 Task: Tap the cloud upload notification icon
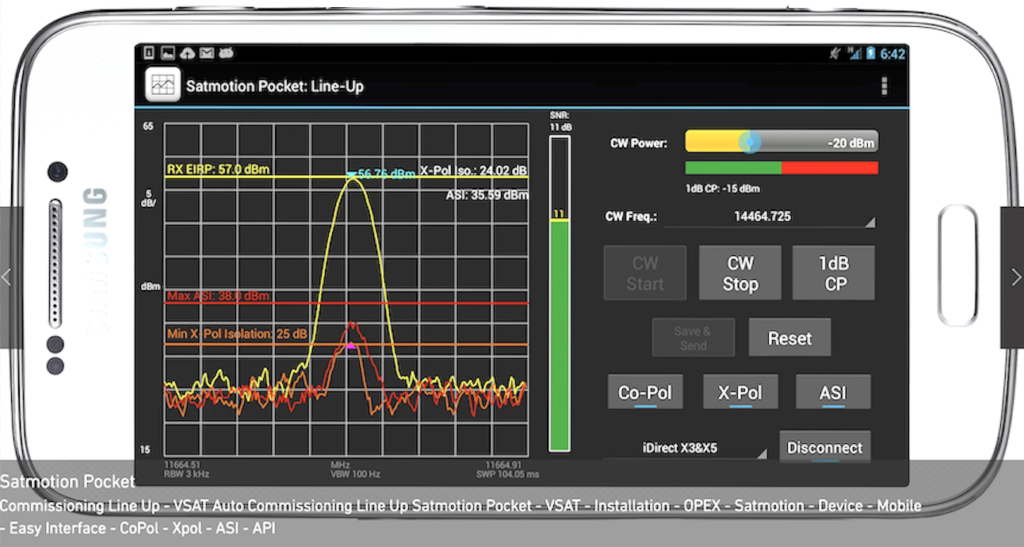(187, 53)
